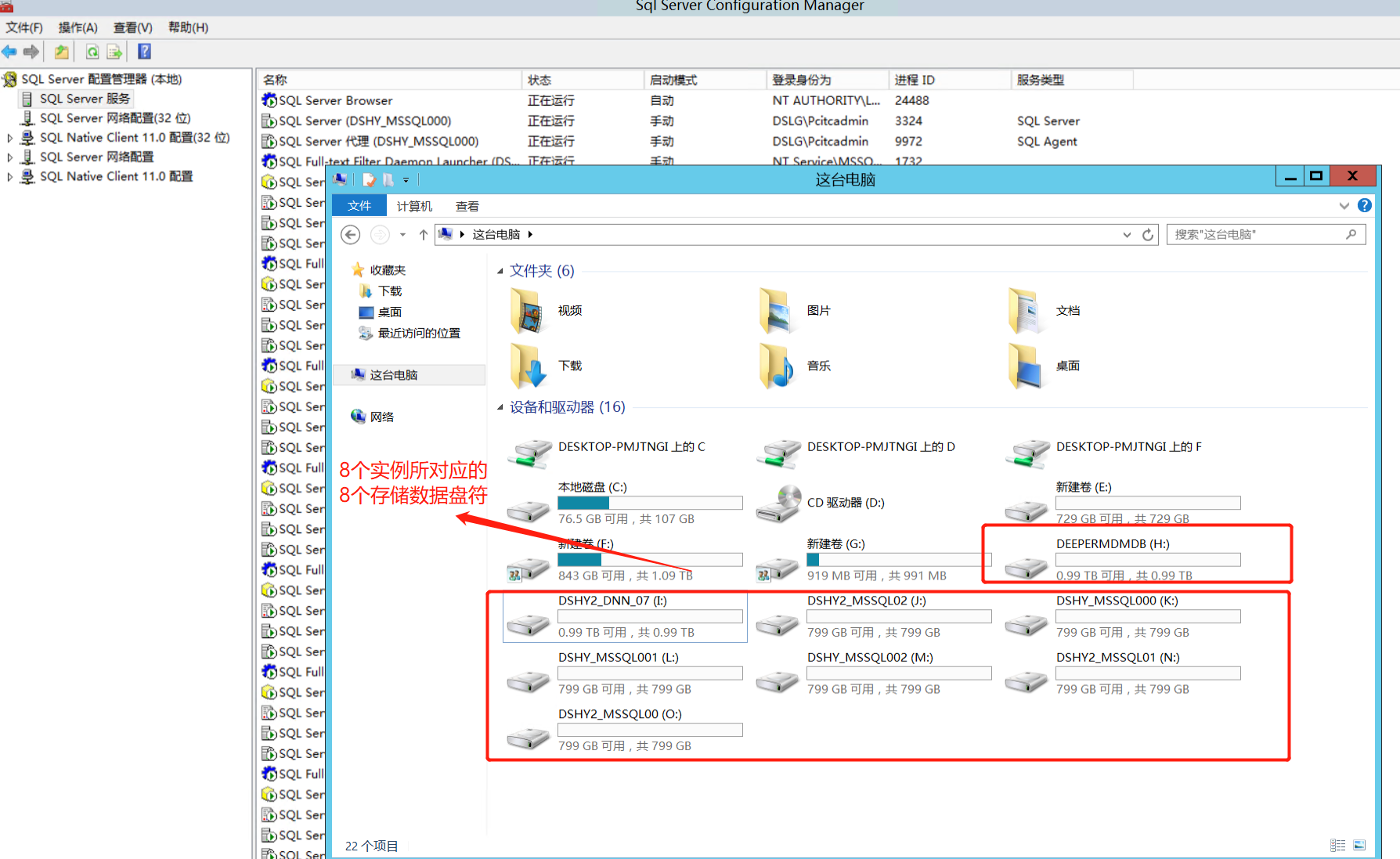The height and width of the screenshot is (859, 1400).
Task: Sort services by the 启动模式 column header
Action: click(x=705, y=80)
